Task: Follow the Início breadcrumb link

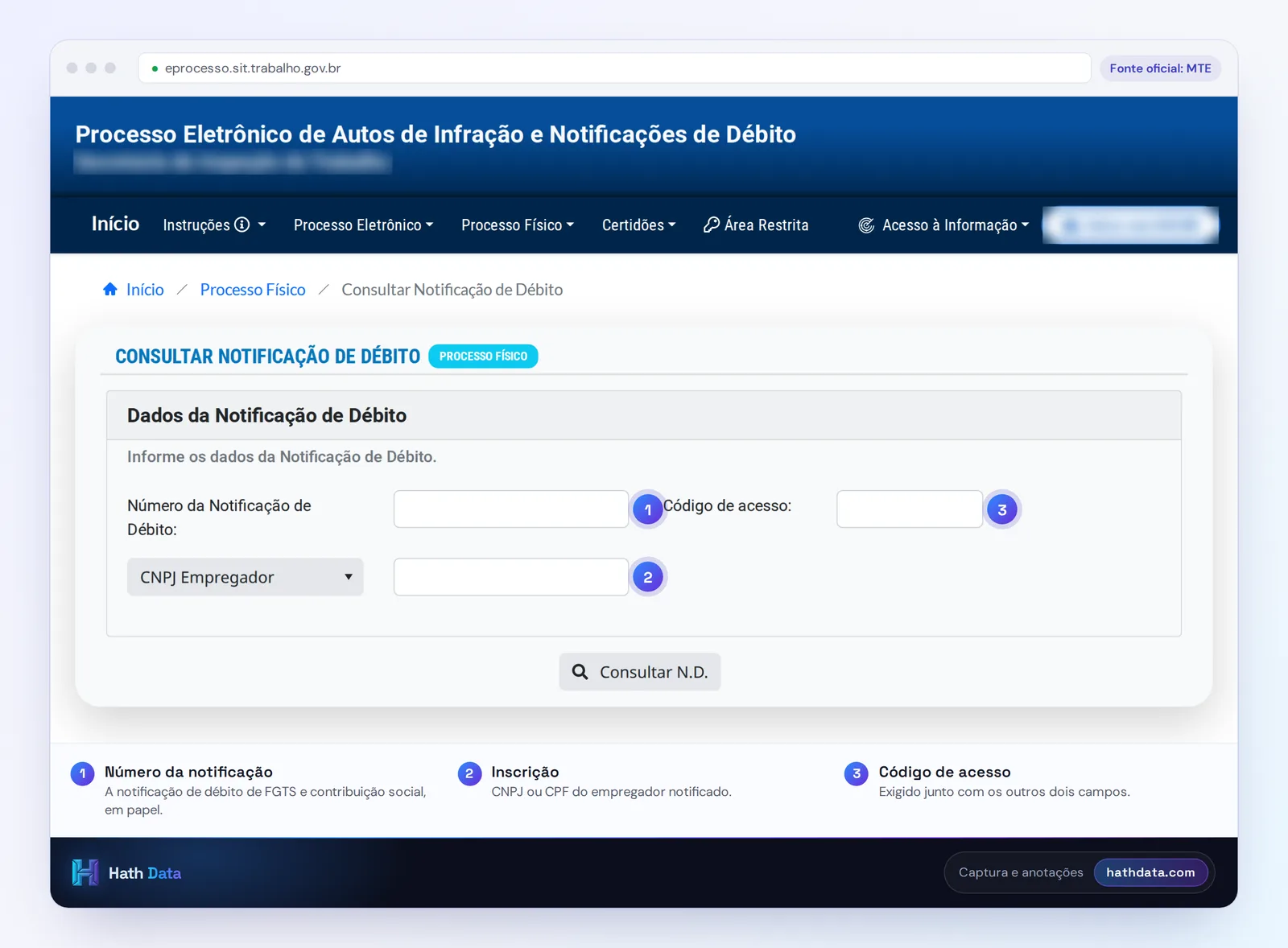Action: point(145,289)
